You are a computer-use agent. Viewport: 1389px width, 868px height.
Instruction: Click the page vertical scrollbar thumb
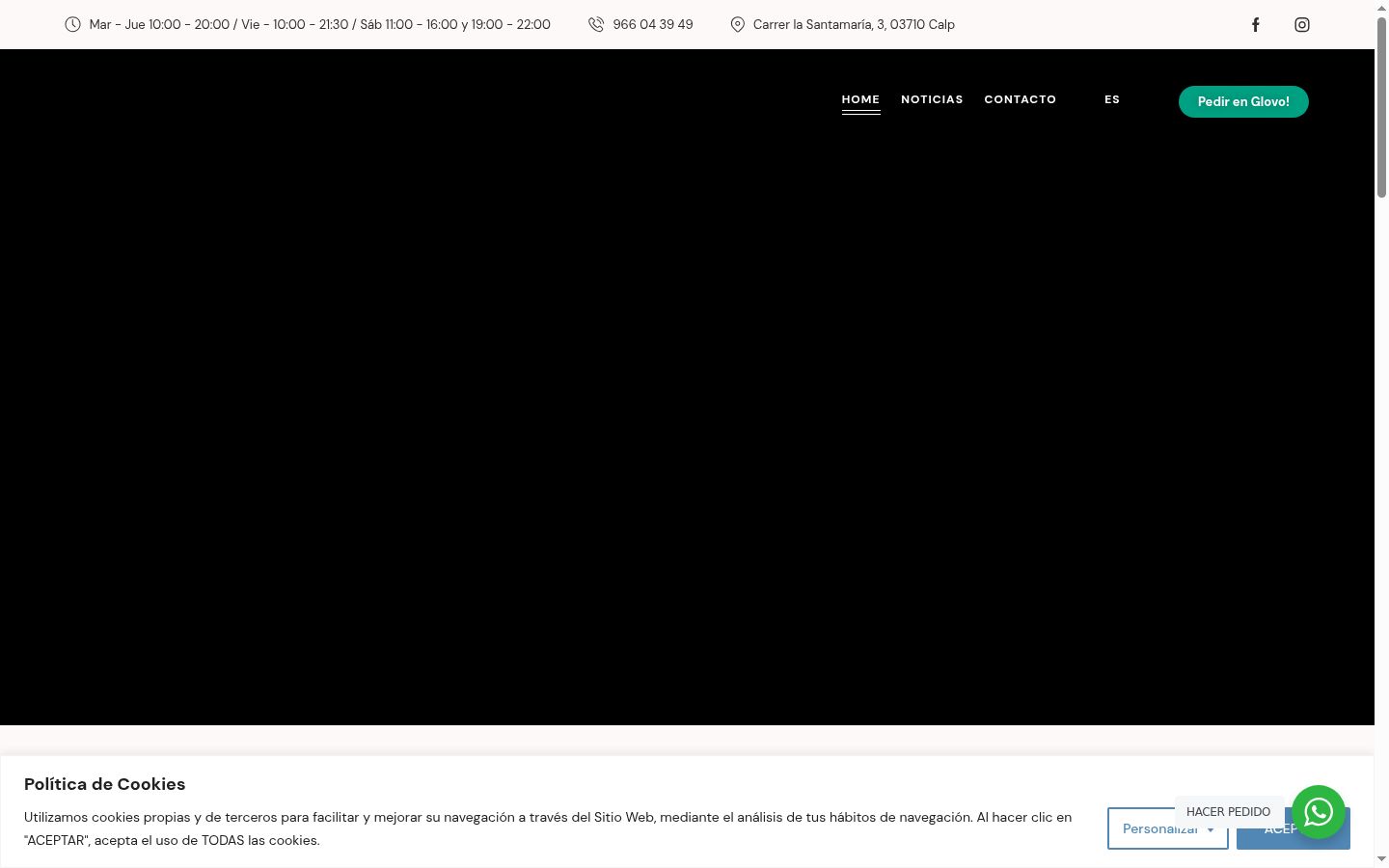1381,106
